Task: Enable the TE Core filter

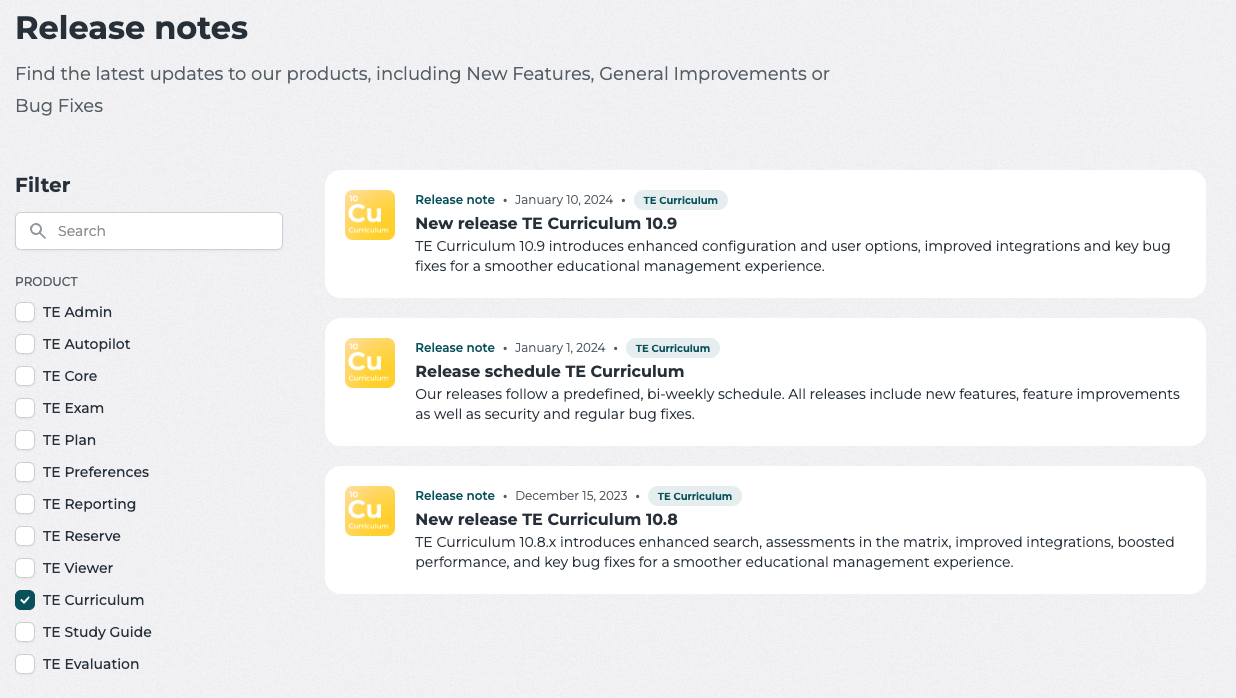Action: [x=25, y=376]
